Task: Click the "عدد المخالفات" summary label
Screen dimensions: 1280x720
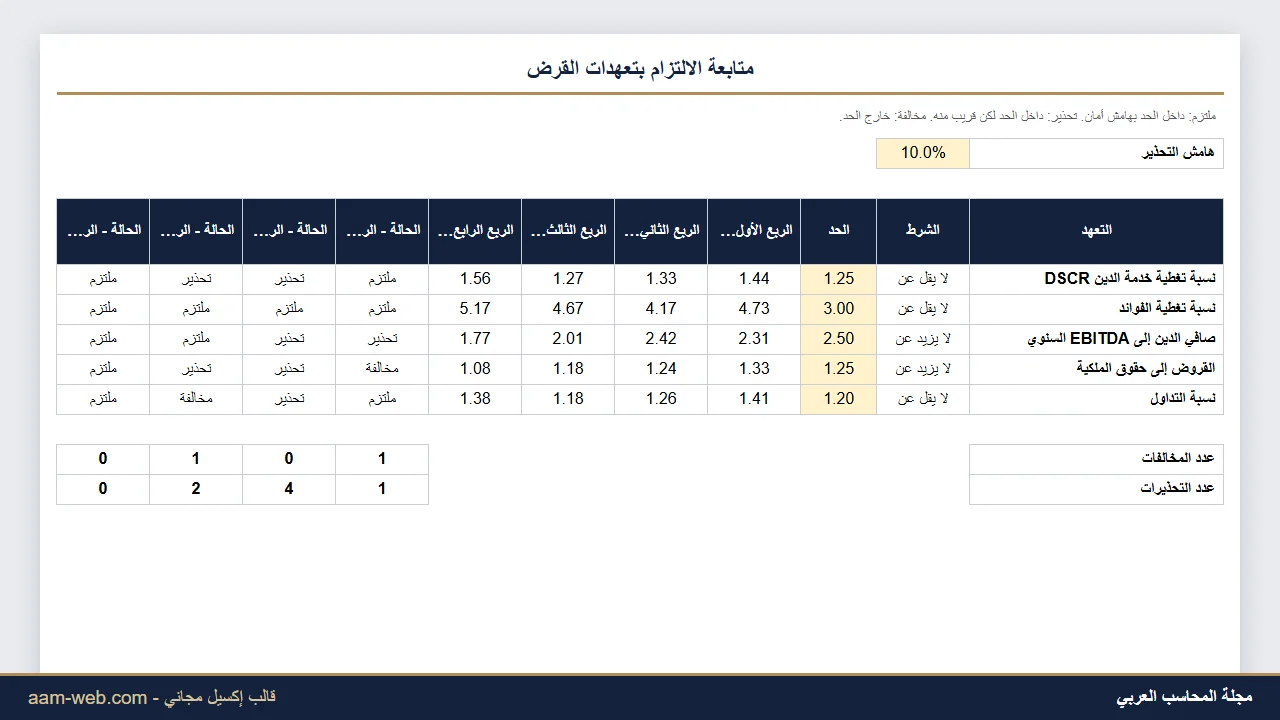Action: point(1096,459)
